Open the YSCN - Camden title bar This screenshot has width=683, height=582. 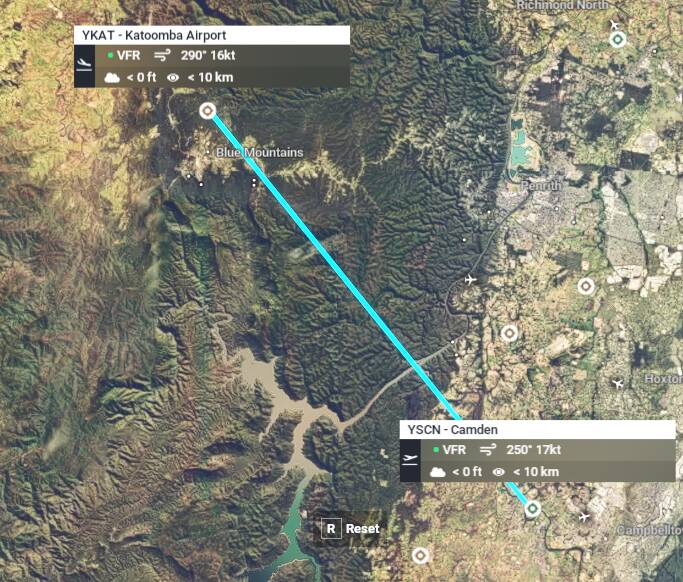538,430
